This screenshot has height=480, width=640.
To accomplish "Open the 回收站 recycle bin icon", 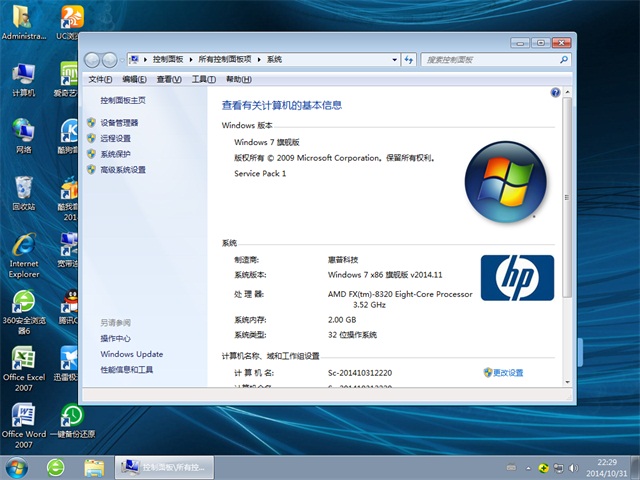I will pos(23,193).
